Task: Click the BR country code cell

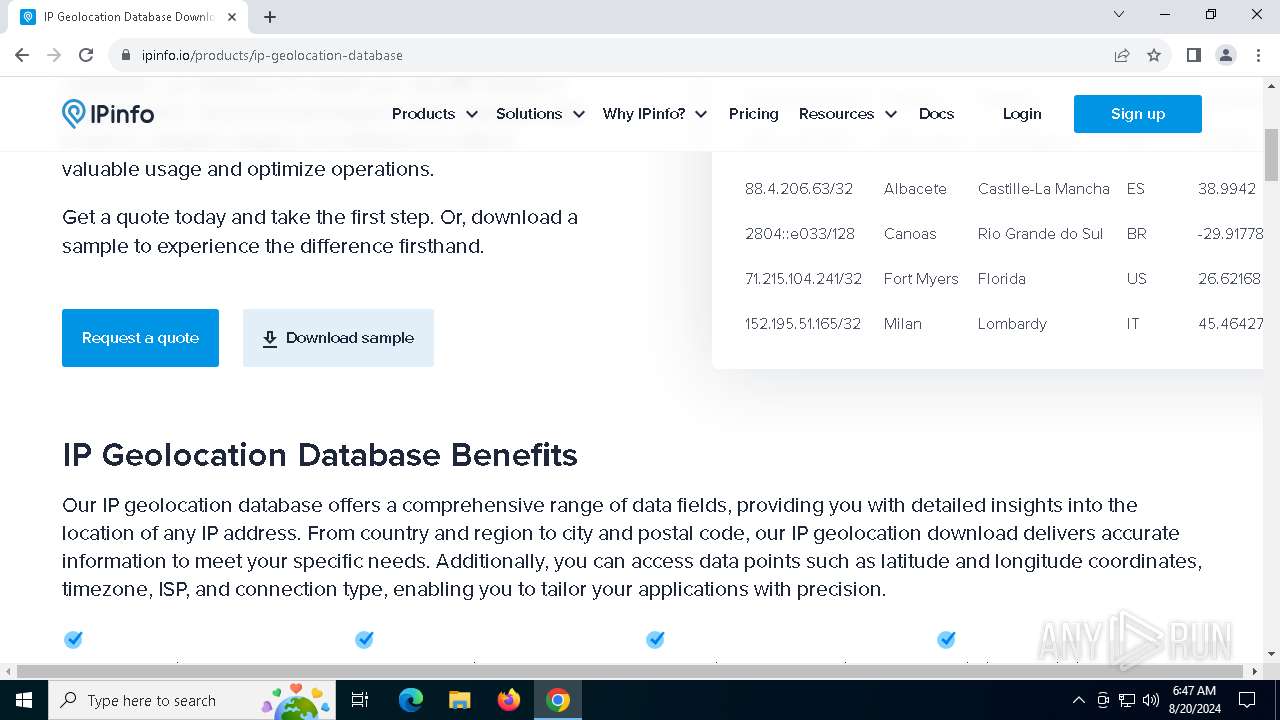Action: click(x=1137, y=234)
